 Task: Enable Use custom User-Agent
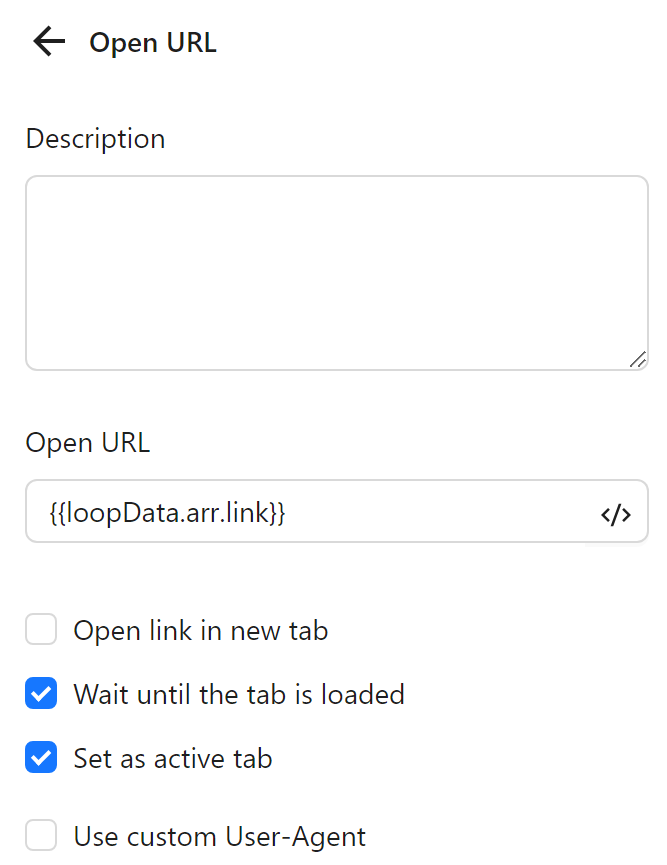pyautogui.click(x=40, y=836)
